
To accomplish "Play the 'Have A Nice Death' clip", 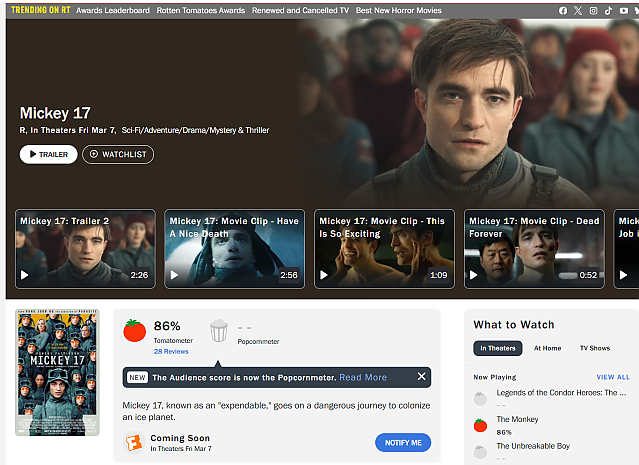I will (234, 248).
